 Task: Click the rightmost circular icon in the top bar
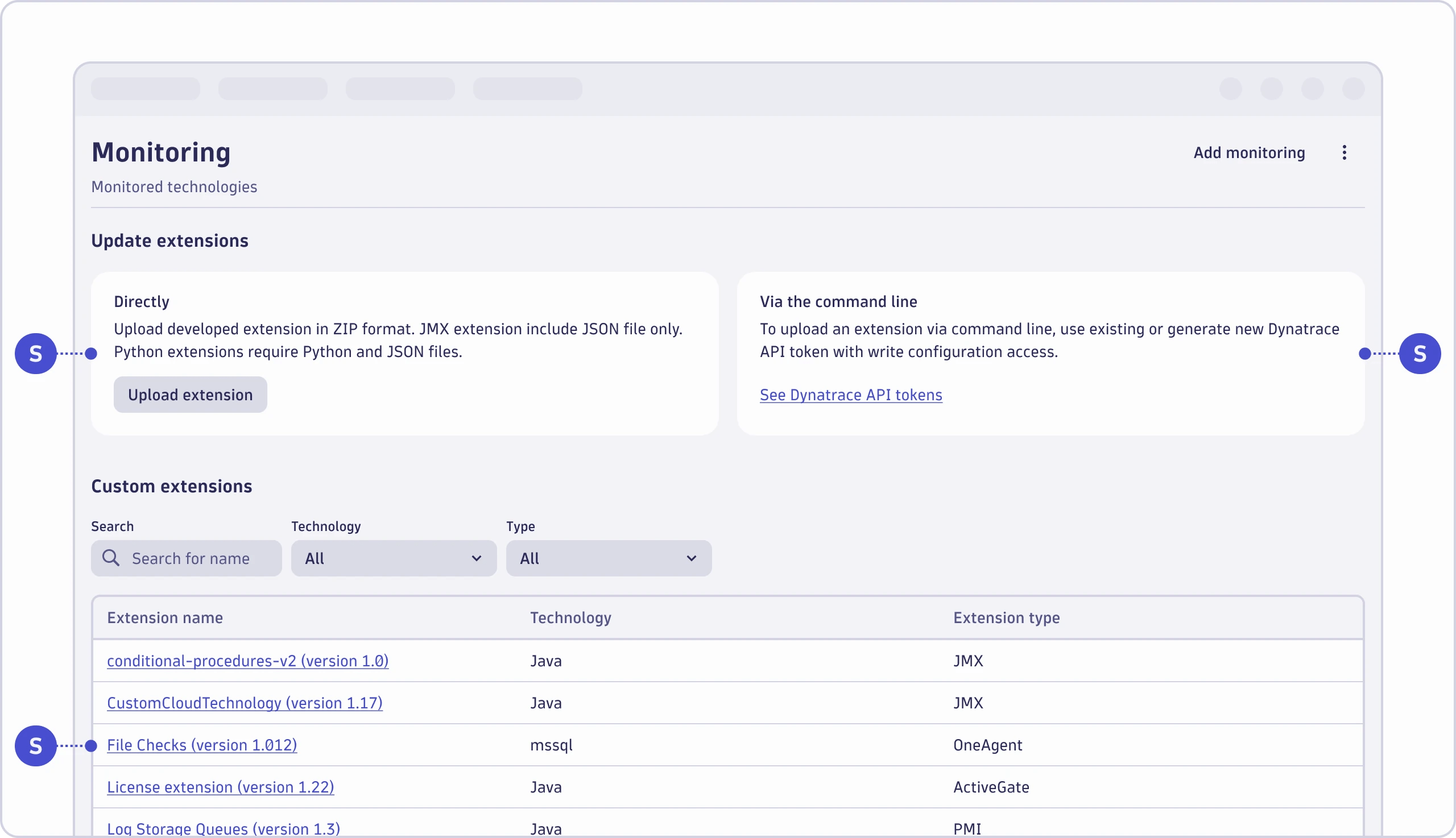tap(1354, 89)
